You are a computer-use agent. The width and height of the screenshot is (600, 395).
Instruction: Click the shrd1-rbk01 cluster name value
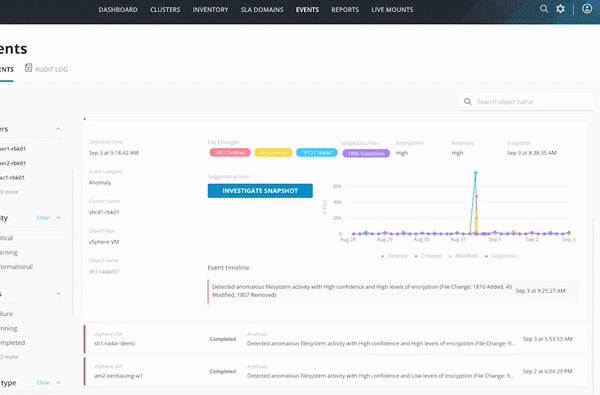pos(104,212)
